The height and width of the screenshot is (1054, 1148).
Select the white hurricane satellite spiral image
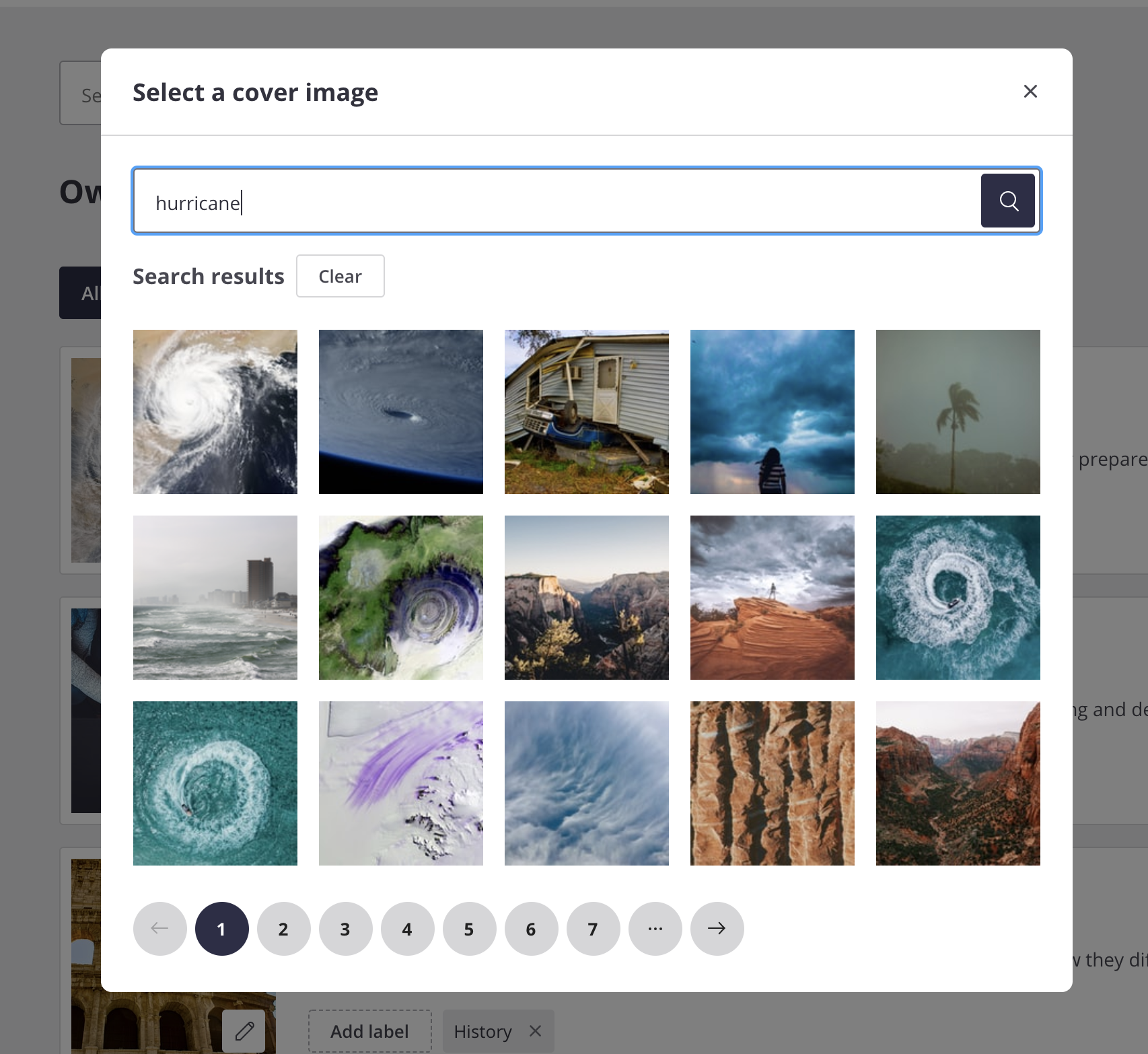click(x=215, y=412)
